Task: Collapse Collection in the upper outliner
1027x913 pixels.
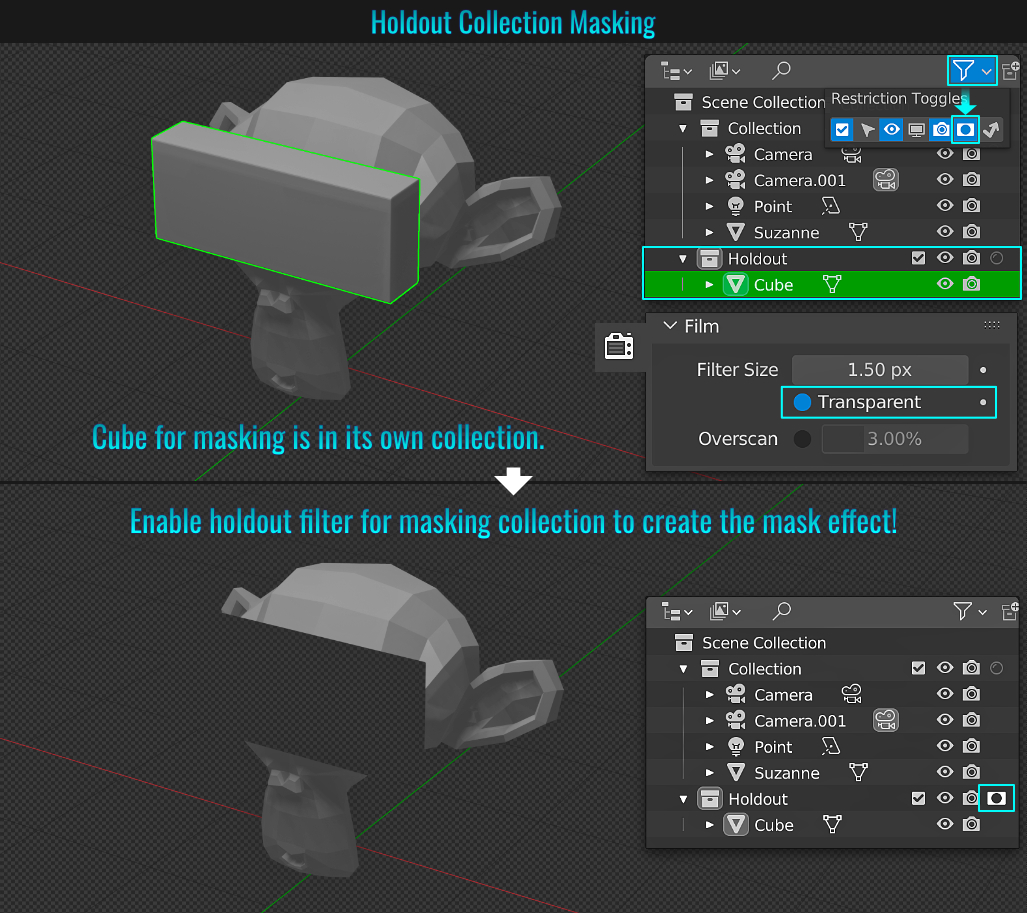Action: tap(683, 128)
